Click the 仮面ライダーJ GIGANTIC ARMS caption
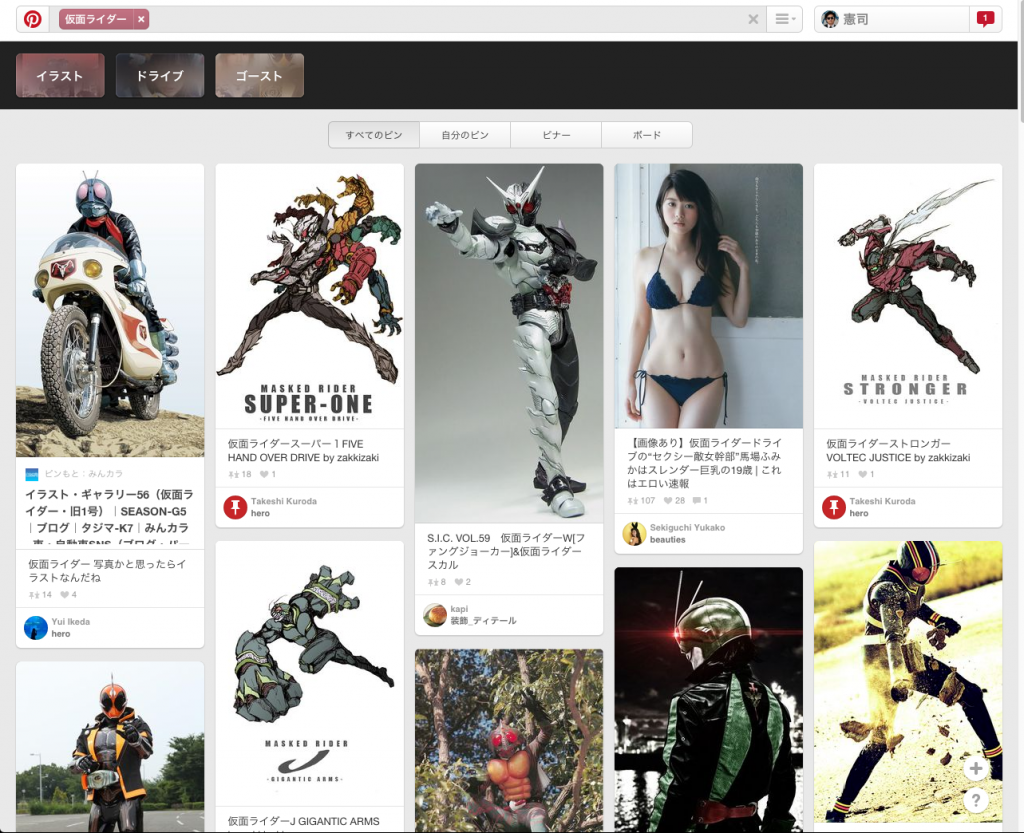1024x833 pixels. [x=304, y=821]
